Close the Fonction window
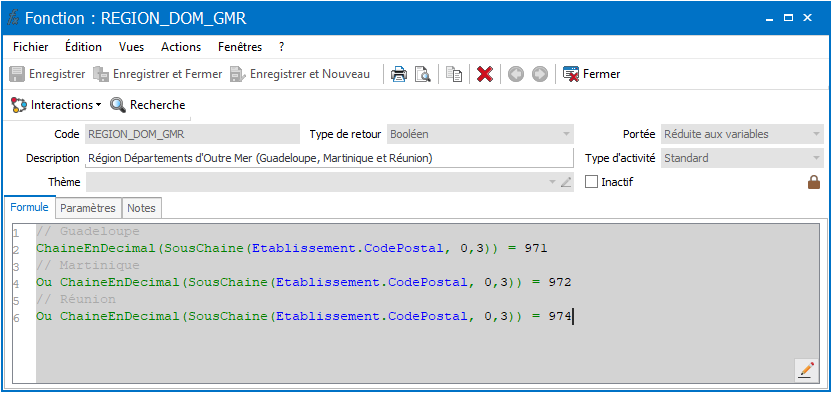 [x=808, y=19]
